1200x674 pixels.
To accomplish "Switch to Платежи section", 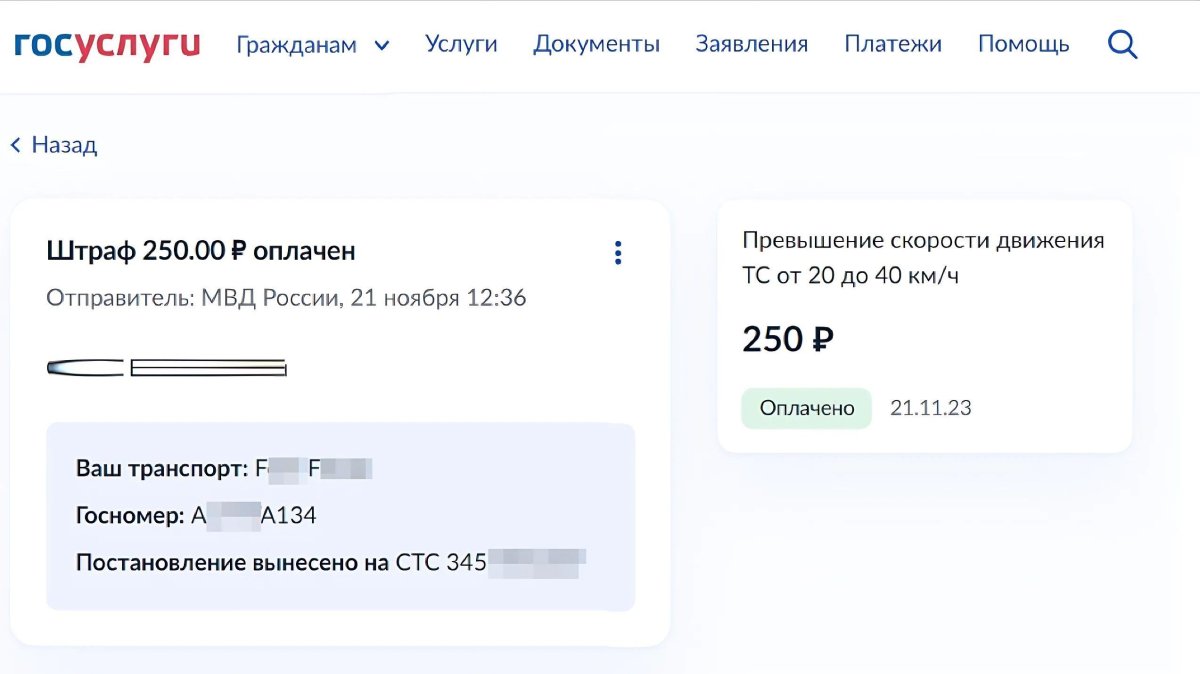I will pos(893,44).
